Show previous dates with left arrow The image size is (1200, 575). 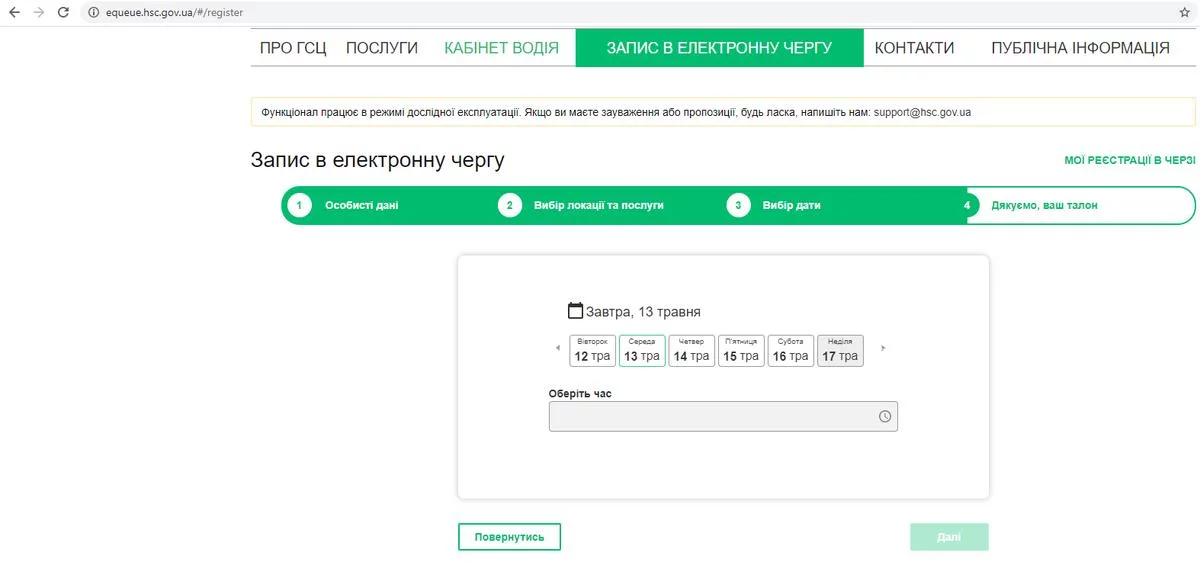tap(558, 349)
